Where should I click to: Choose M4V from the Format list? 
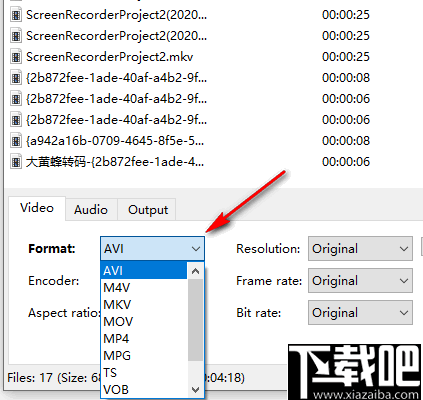[x=144, y=287]
